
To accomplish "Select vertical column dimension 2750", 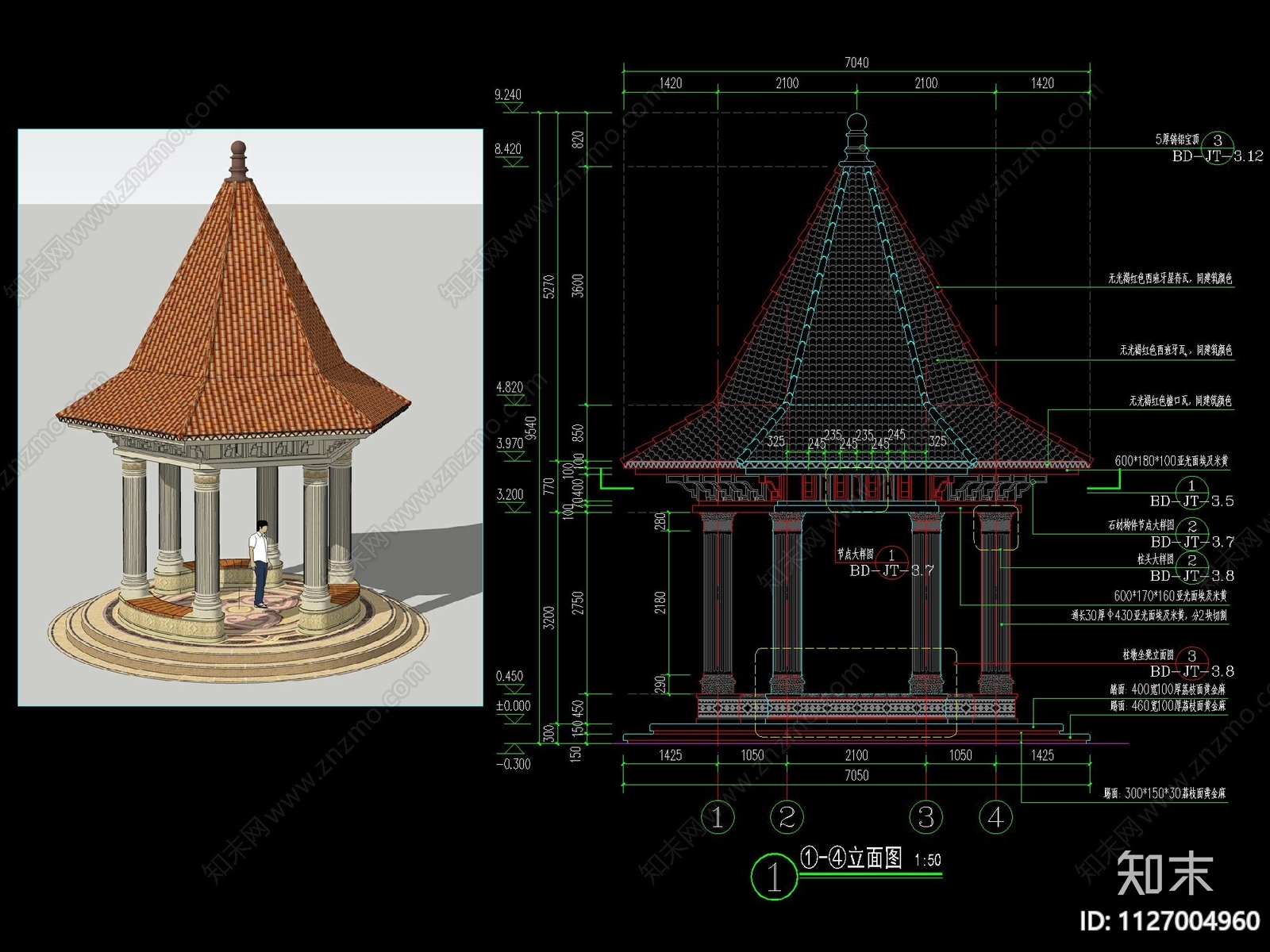I will point(578,603).
